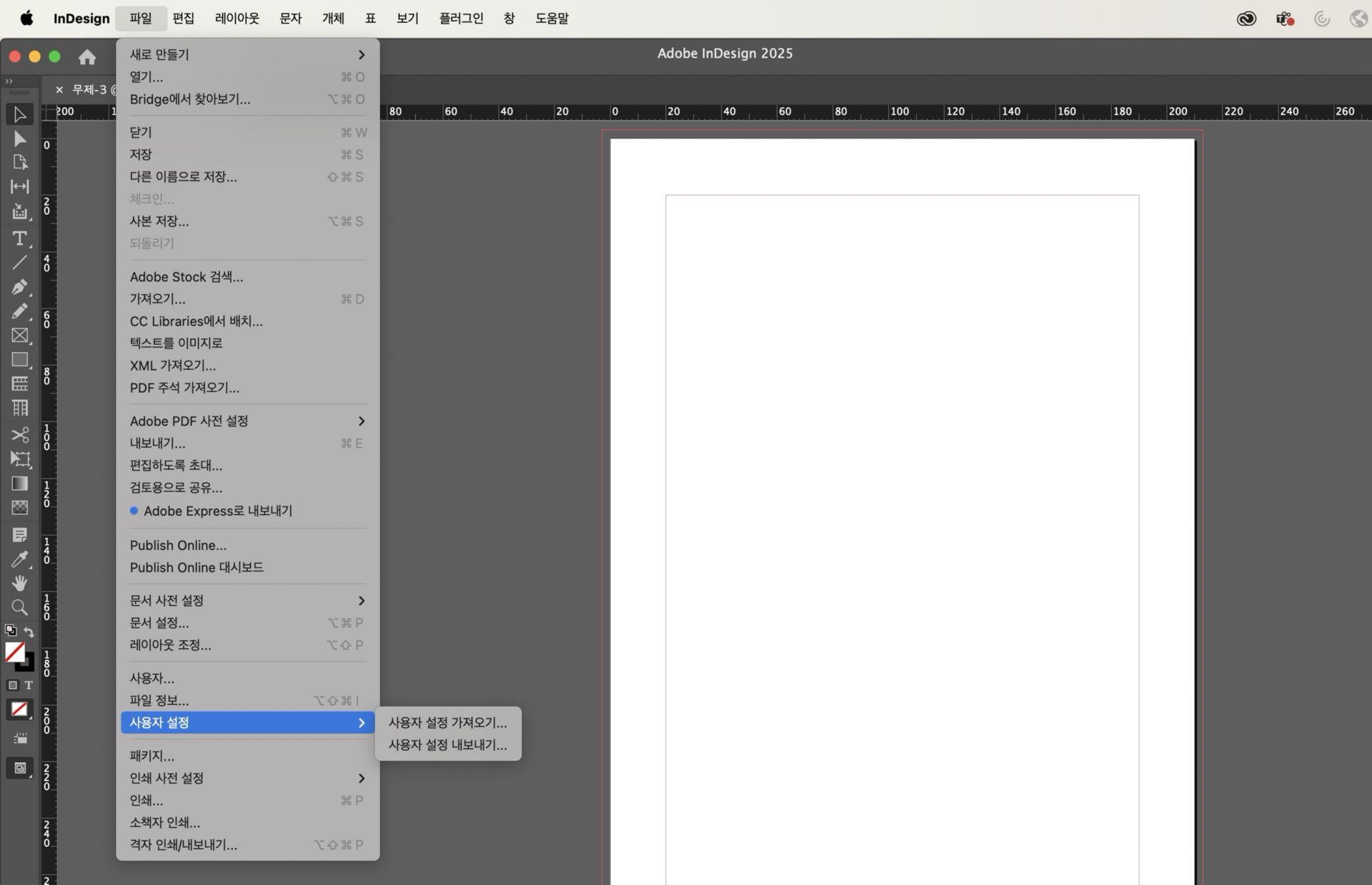Click the Home screen icon
This screenshot has width=1372, height=885.
(x=87, y=56)
